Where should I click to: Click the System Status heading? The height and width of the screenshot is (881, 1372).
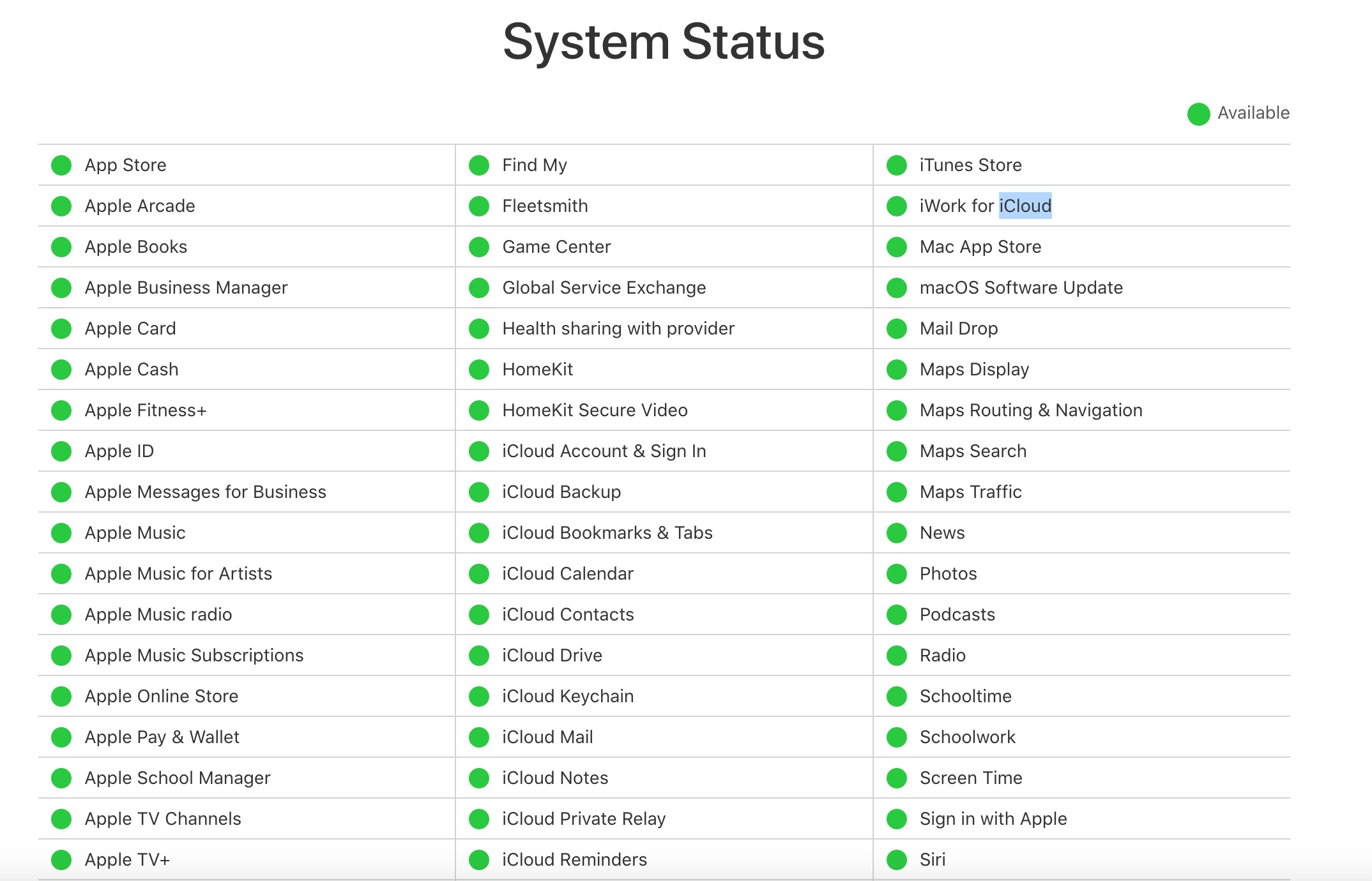(664, 42)
